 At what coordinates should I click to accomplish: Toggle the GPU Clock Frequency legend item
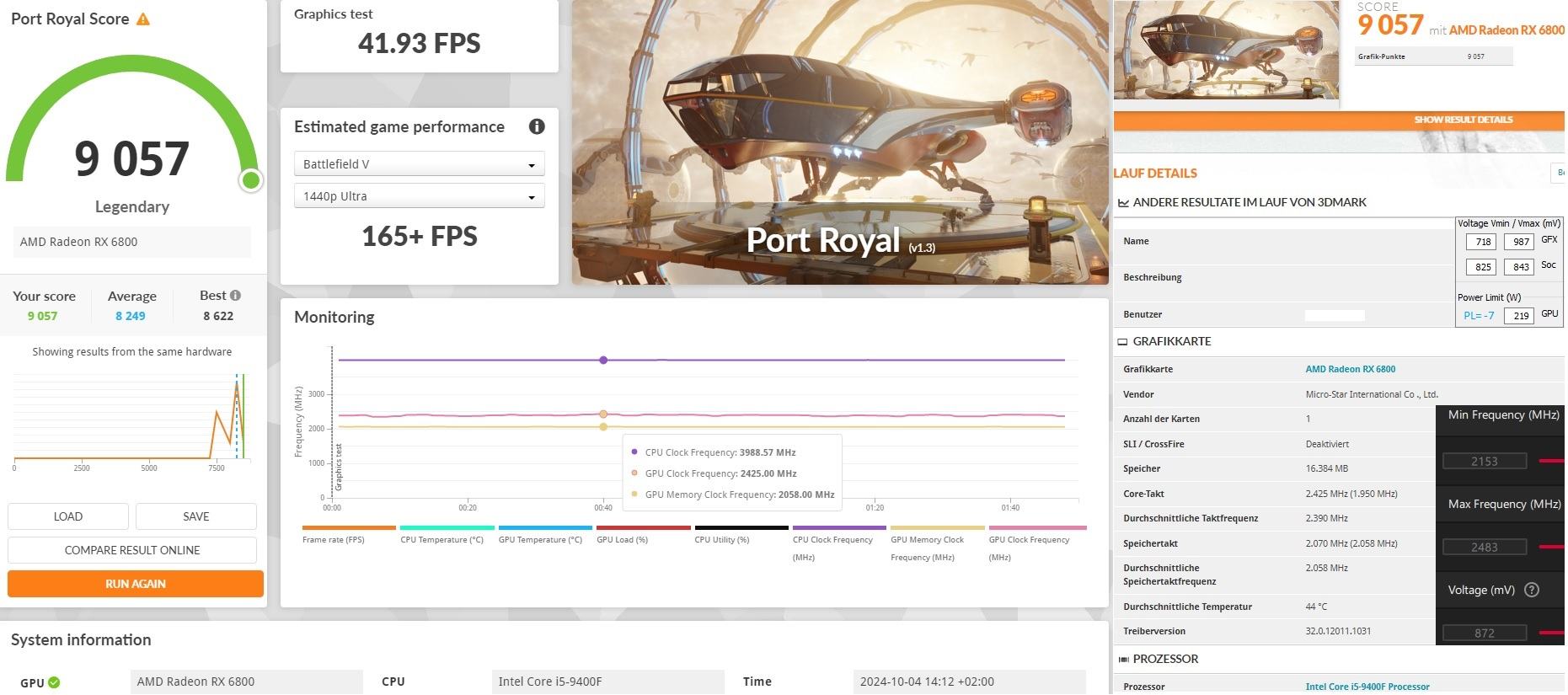(x=1037, y=544)
